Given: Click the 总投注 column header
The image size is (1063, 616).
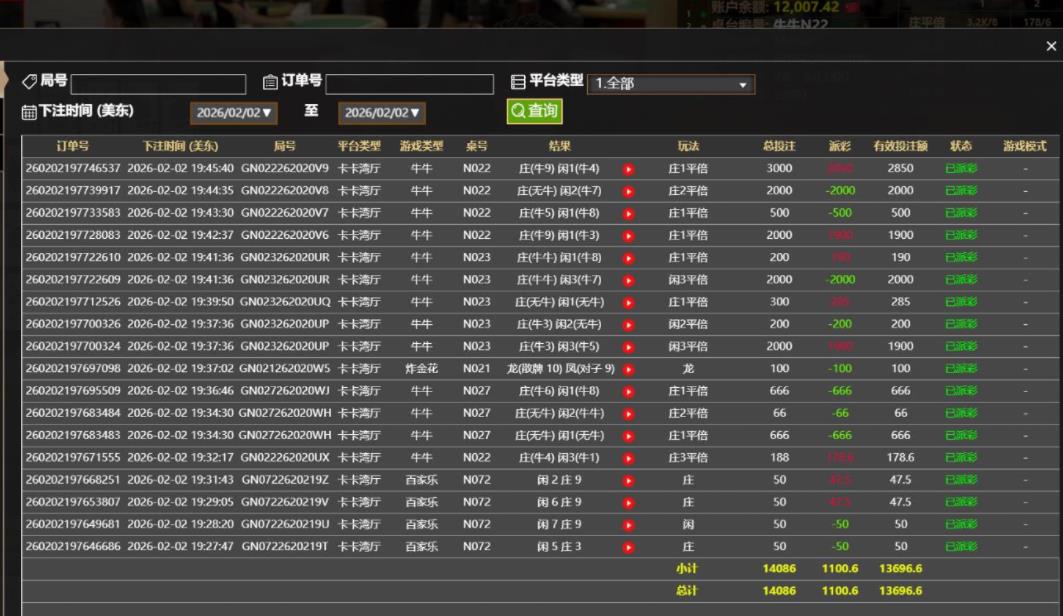Looking at the screenshot, I should 779,146.
